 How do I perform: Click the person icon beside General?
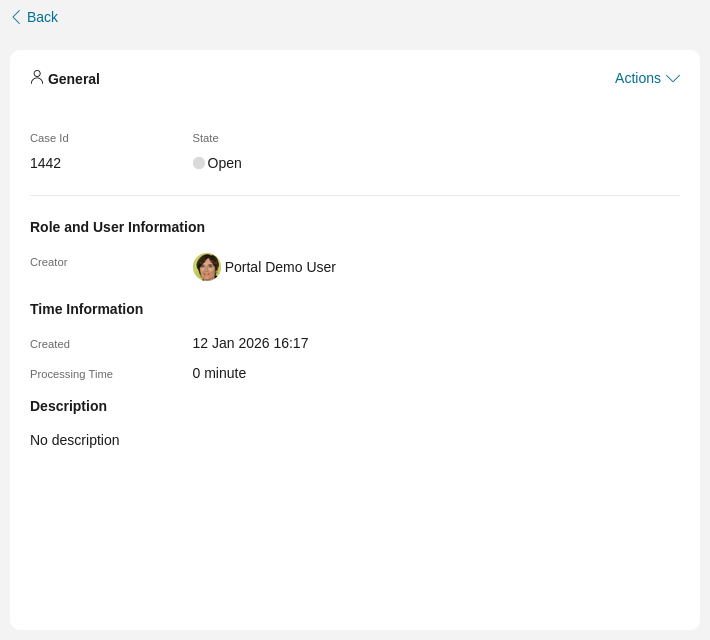pos(37,77)
